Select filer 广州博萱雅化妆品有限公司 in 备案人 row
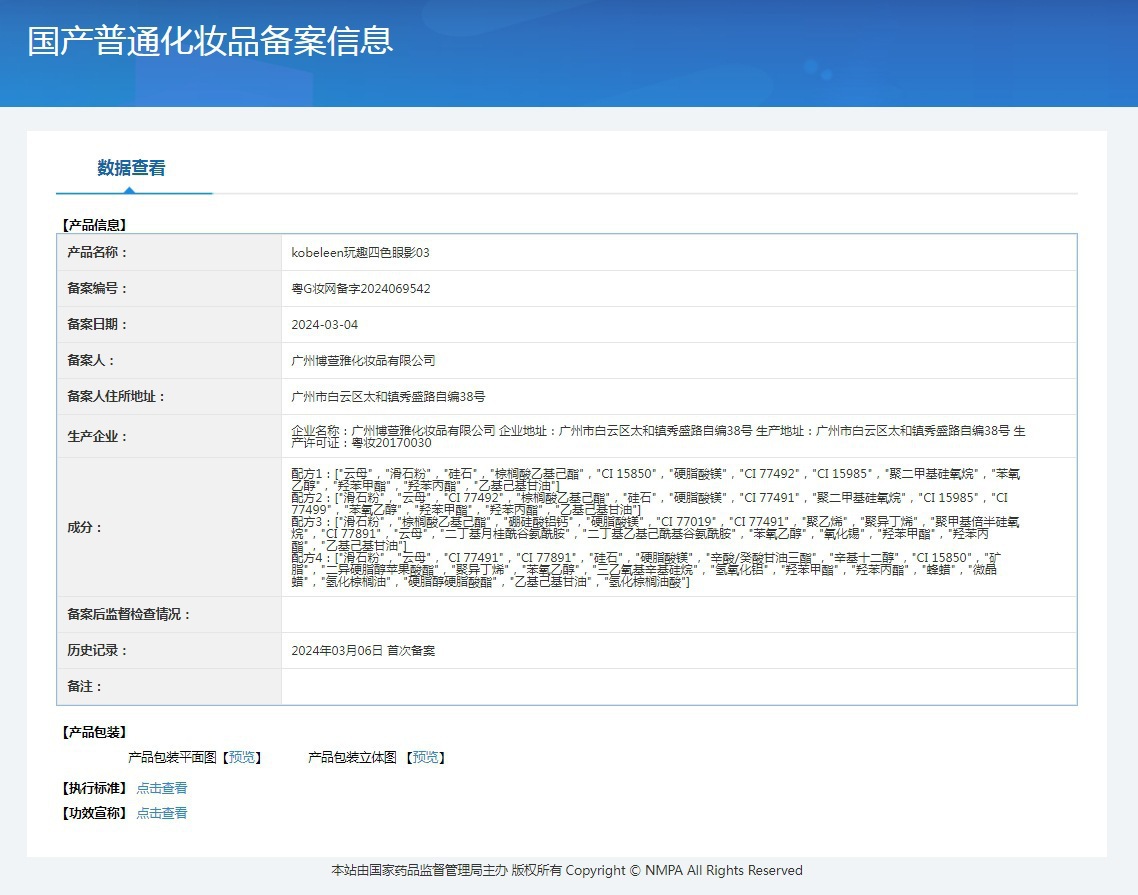Viewport: 1138px width, 895px height. [x=363, y=360]
